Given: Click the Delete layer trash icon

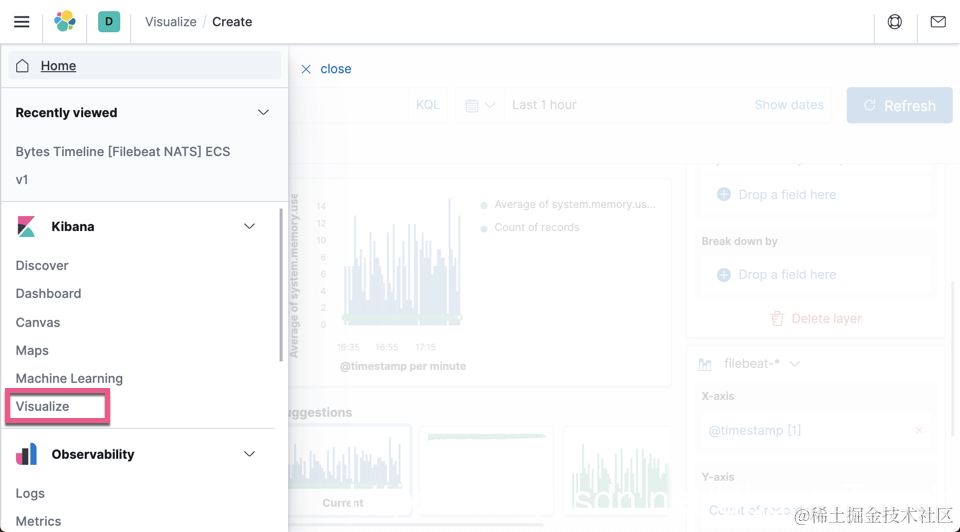Looking at the screenshot, I should [777, 318].
